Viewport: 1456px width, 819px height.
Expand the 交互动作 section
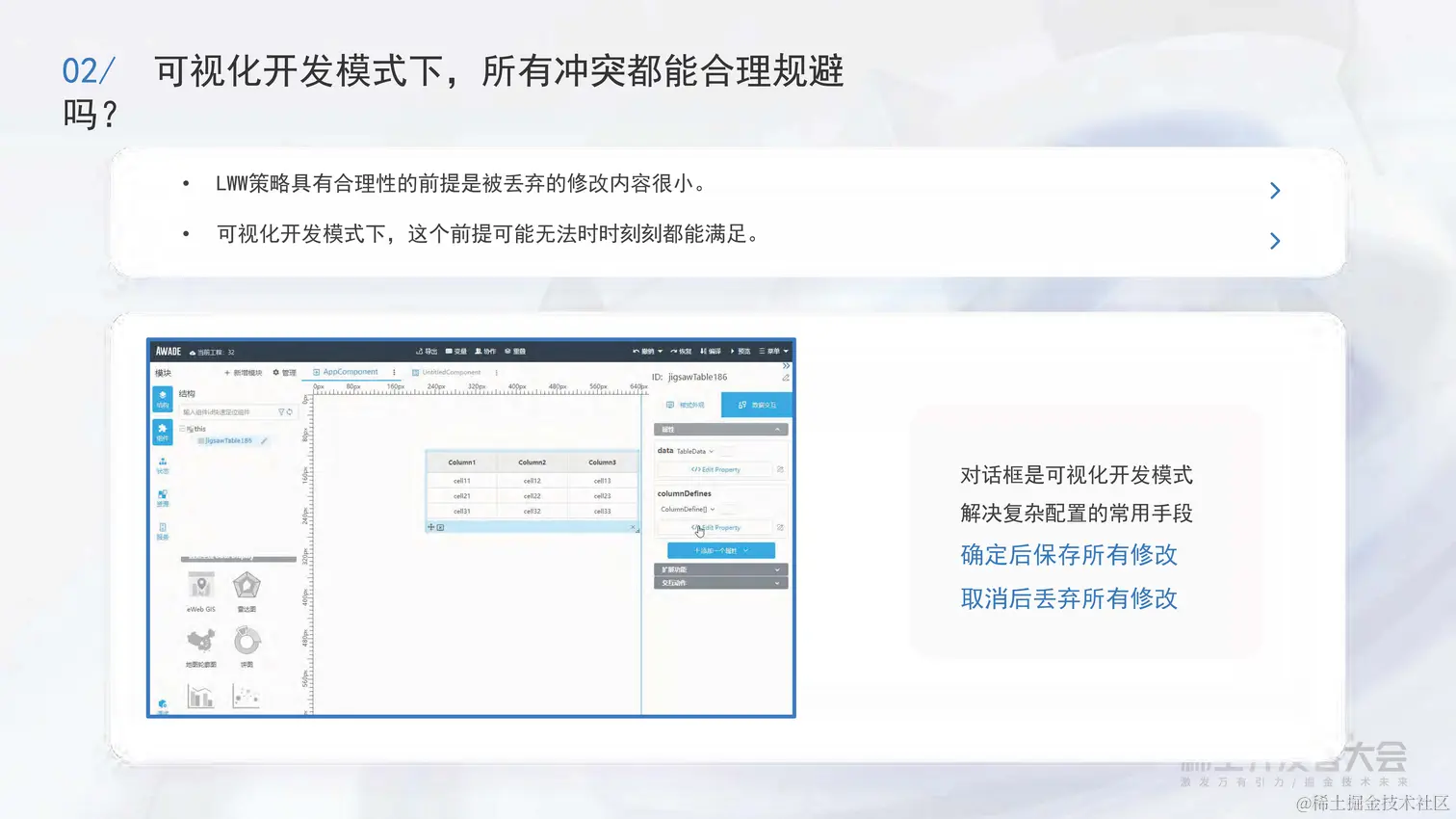(720, 583)
